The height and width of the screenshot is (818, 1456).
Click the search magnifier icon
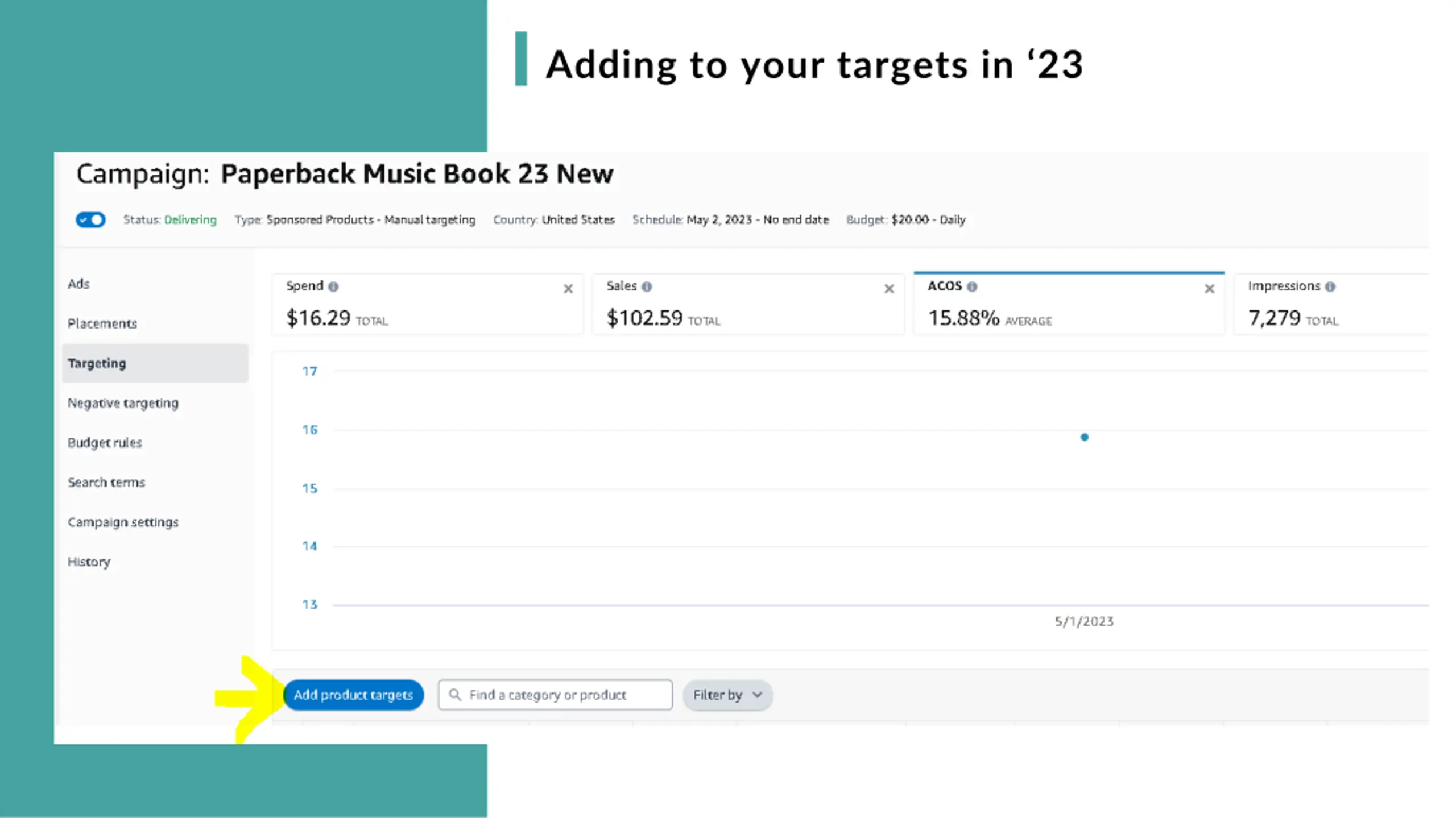click(x=455, y=695)
